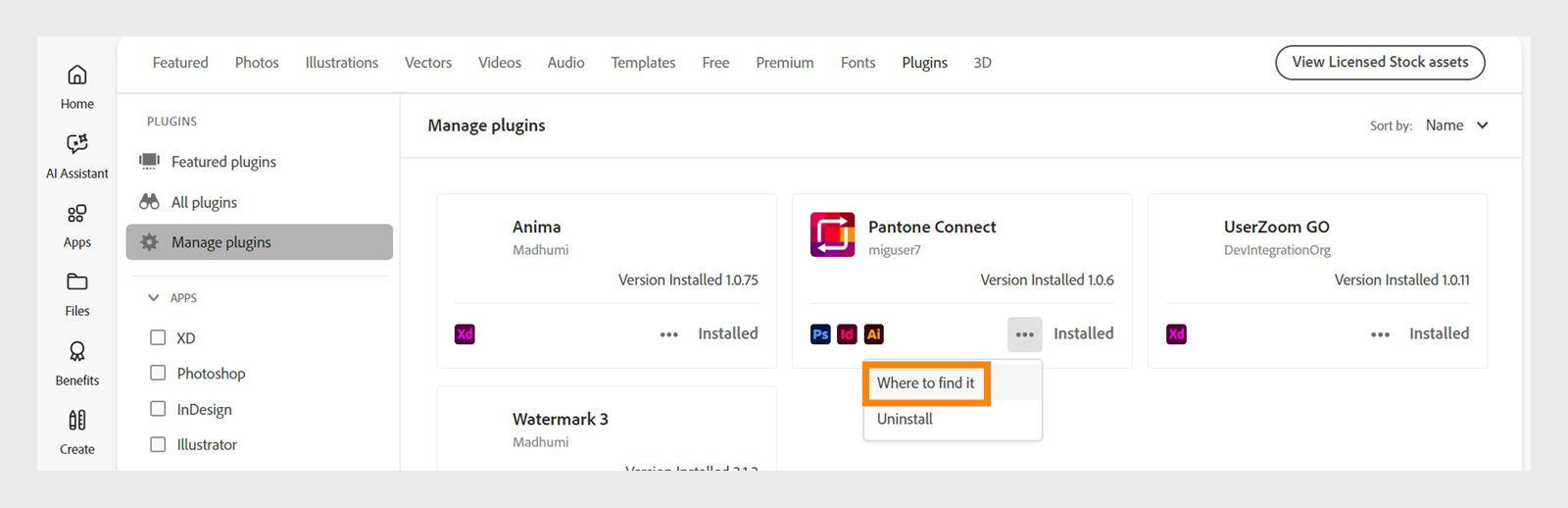Viewport: 1568px width, 508px height.
Task: Open the Sort by Name dropdown
Action: coord(1457,126)
